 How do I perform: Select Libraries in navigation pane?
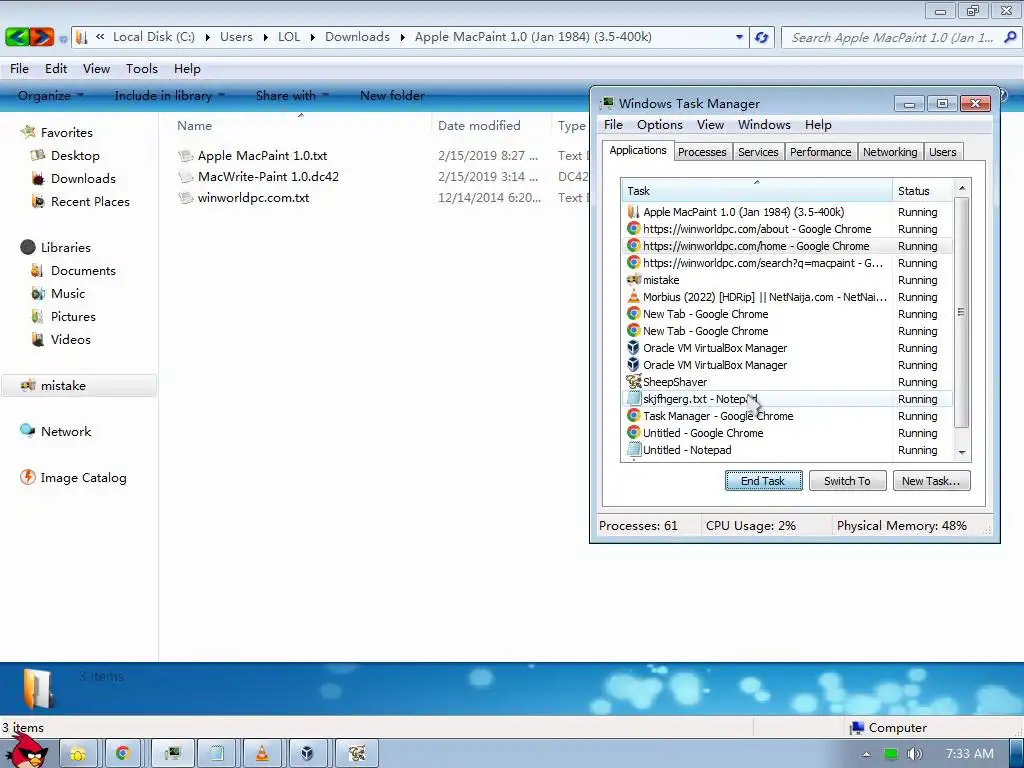click(65, 248)
